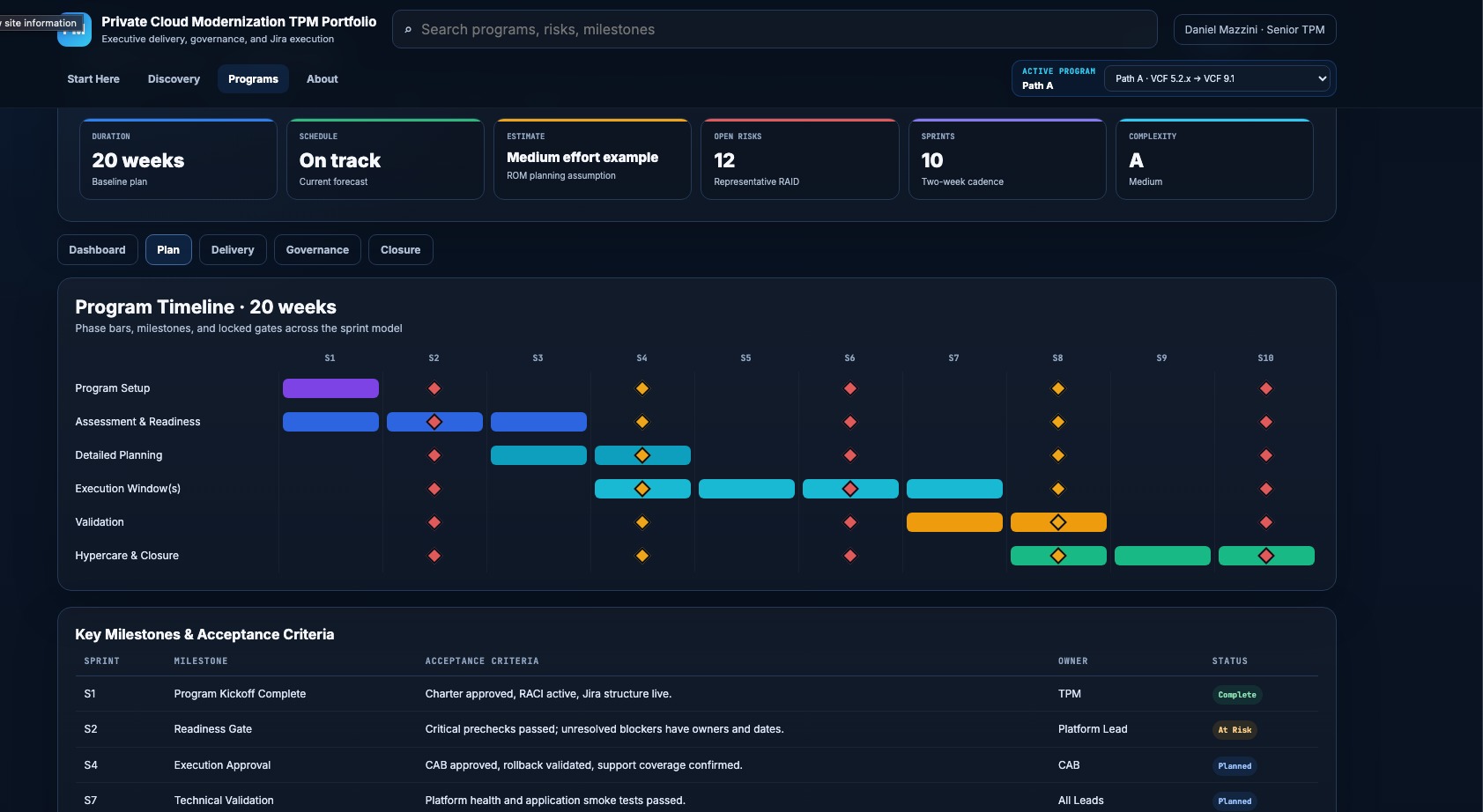Click the diamond on Validation S8 bar
This screenshot has height=812, width=1483.
[x=1058, y=522]
